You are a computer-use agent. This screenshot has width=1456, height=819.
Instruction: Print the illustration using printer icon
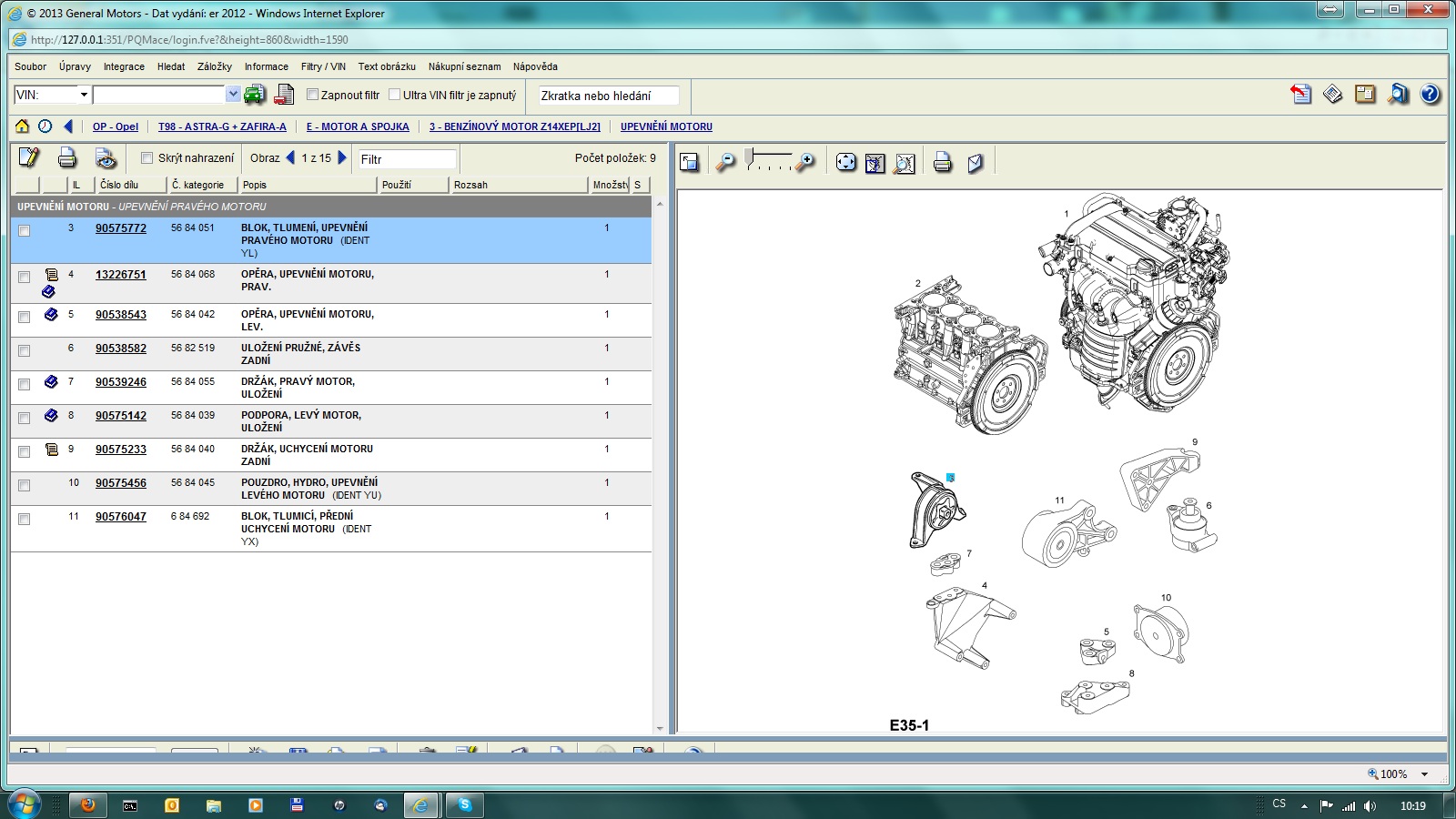coord(943,163)
